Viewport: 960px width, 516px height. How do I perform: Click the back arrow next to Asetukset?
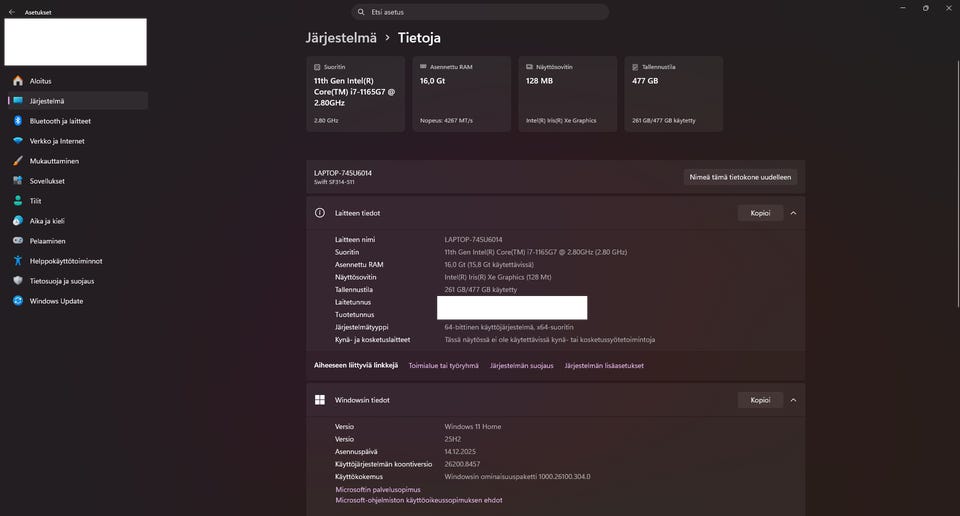click(12, 12)
